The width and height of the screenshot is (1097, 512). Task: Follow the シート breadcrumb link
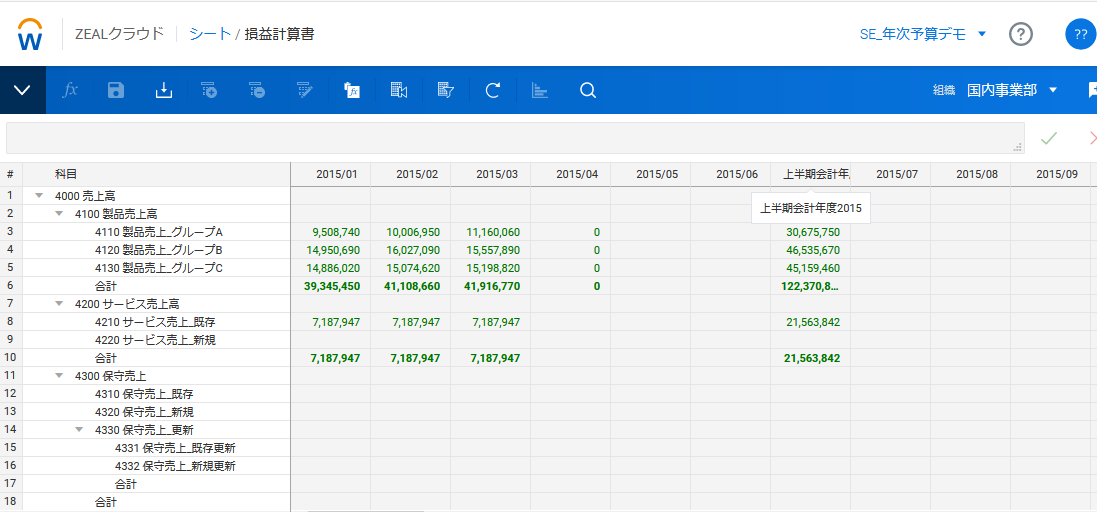click(210, 34)
